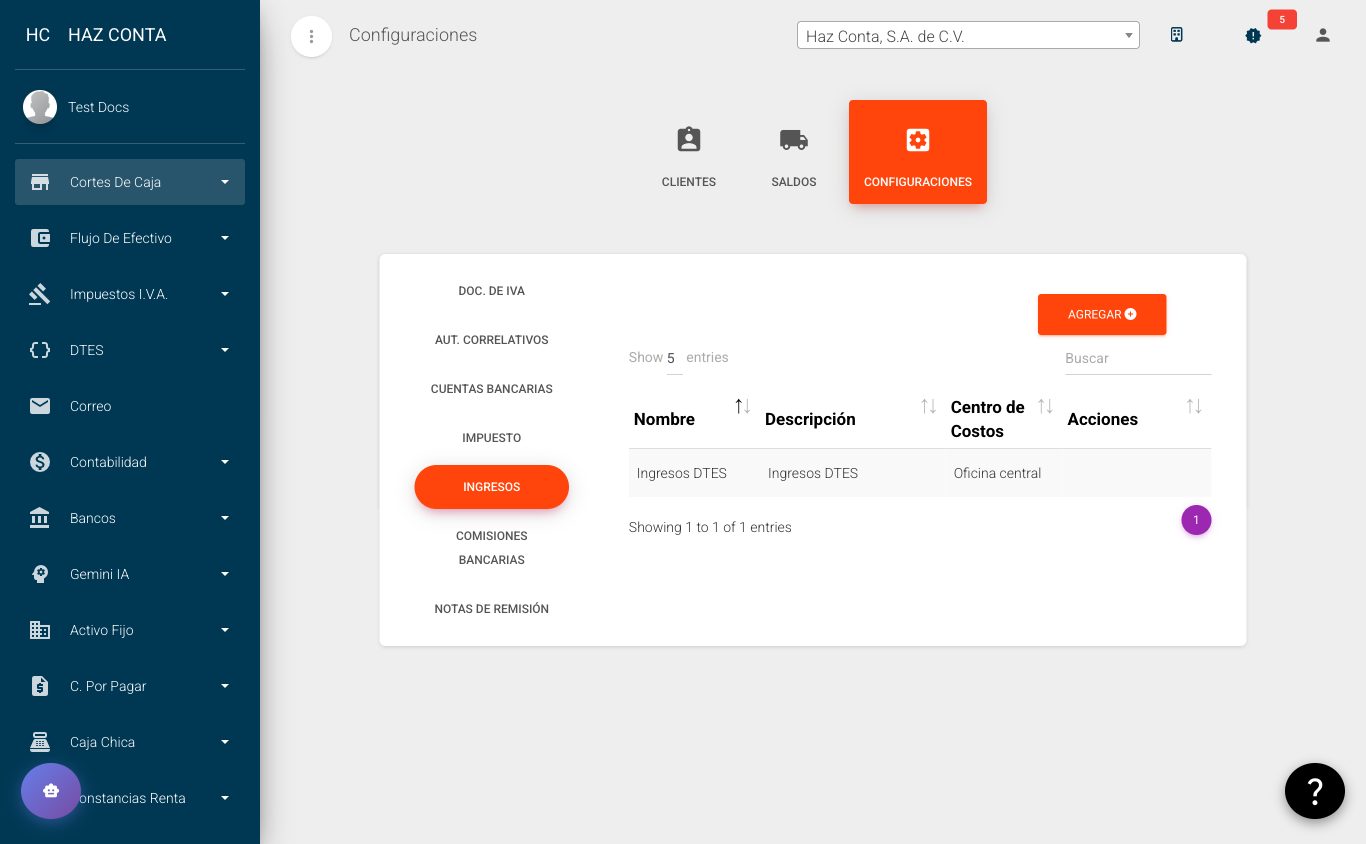Sort the Centro de Costos column

pos(1046,406)
